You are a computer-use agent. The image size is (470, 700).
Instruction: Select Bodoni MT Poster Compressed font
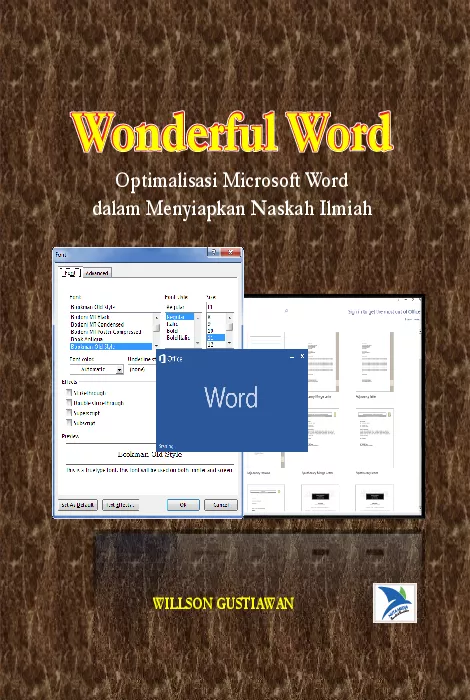106,332
